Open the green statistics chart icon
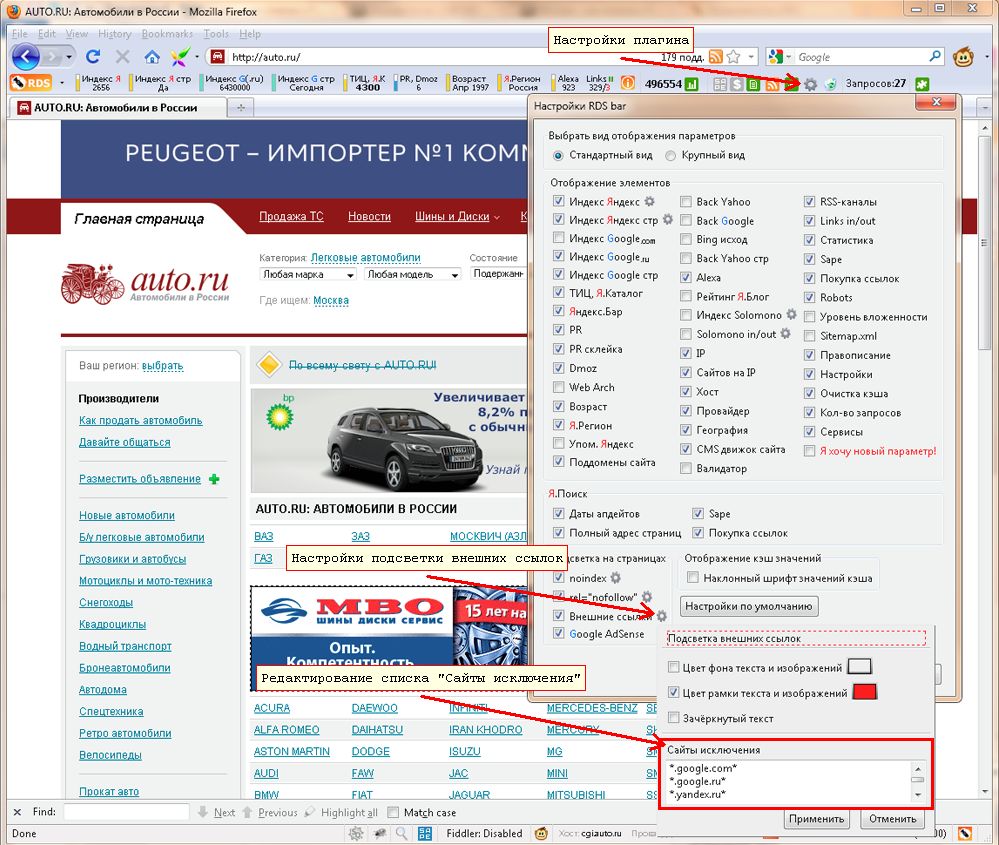 pos(691,83)
